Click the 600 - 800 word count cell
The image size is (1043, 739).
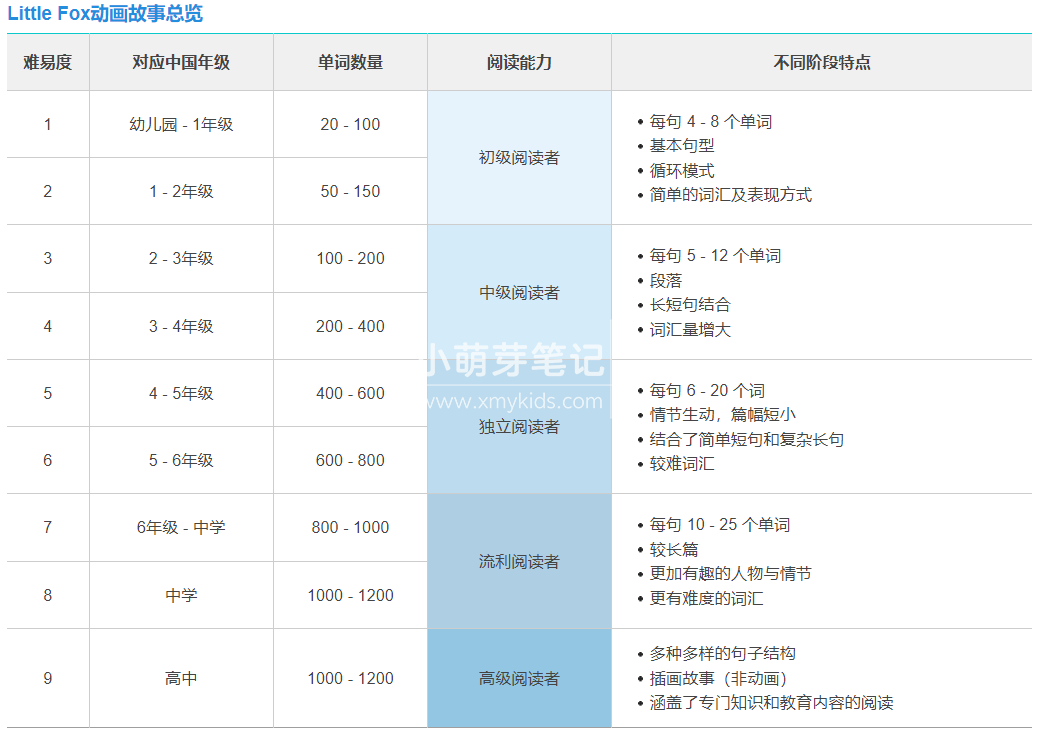point(350,461)
